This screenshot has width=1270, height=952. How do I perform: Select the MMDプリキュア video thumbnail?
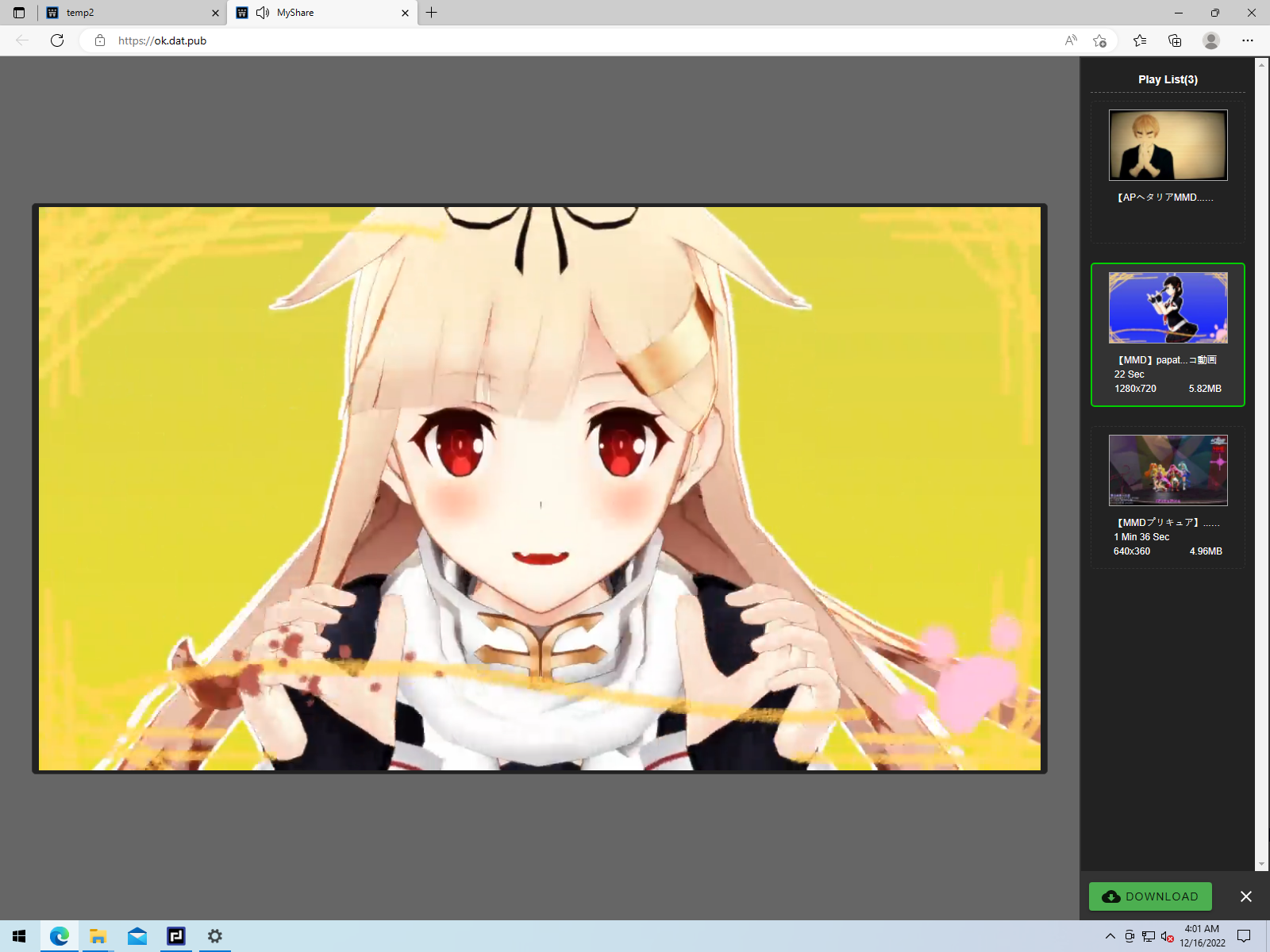pos(1168,470)
